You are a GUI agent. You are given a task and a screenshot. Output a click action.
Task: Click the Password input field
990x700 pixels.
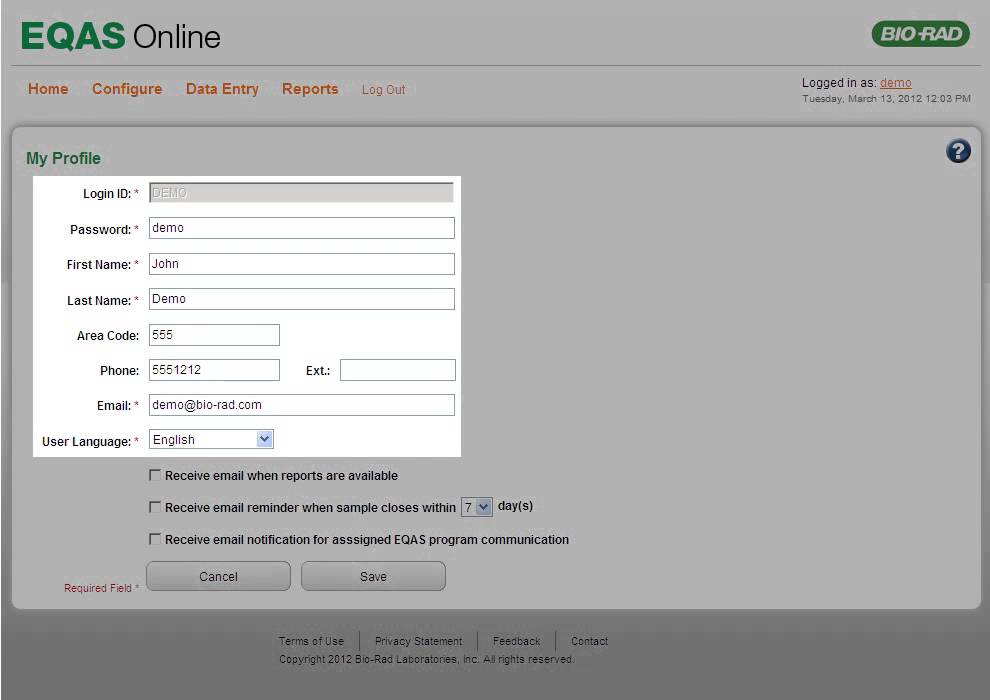tap(302, 228)
